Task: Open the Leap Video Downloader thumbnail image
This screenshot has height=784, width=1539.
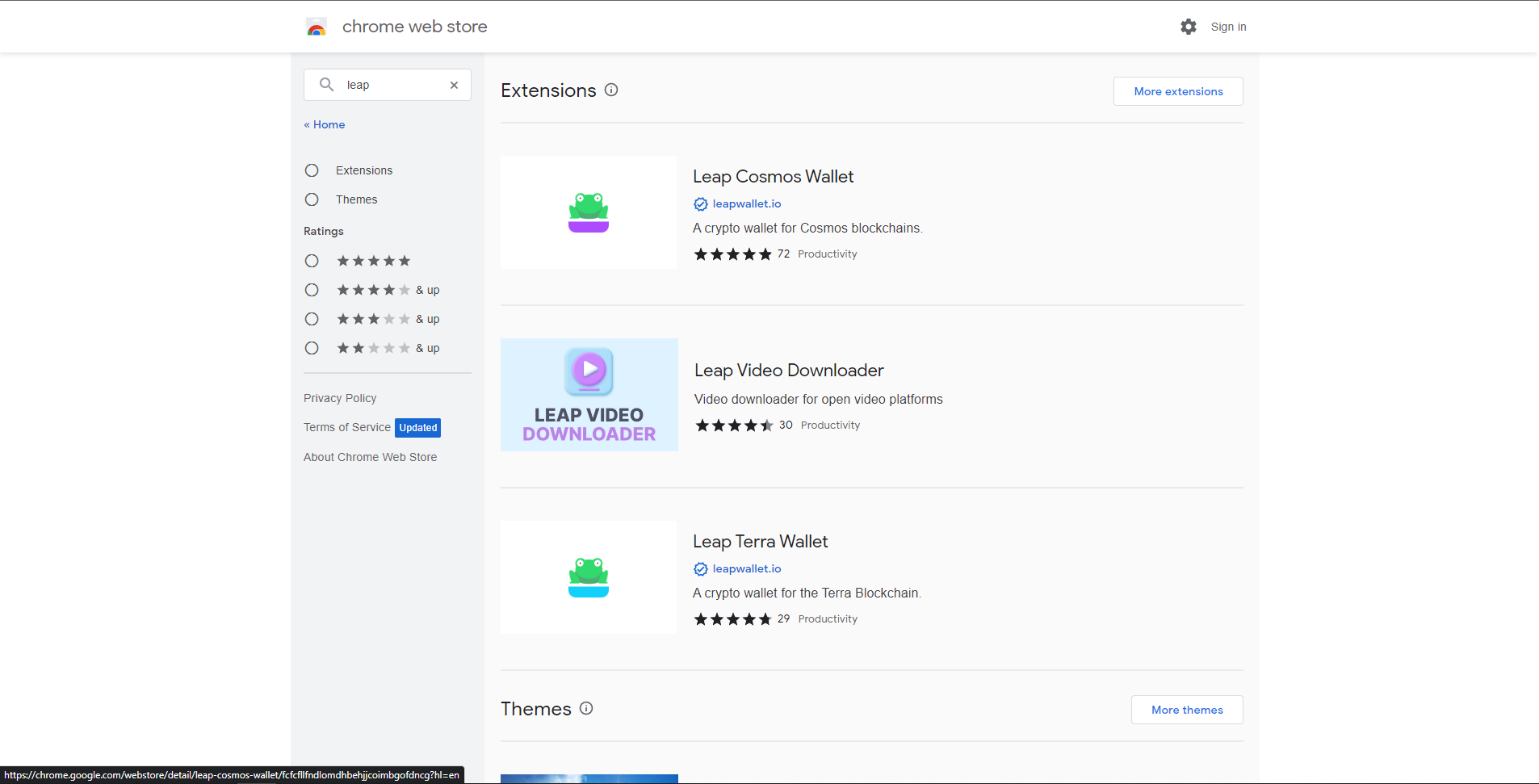Action: [x=589, y=395]
